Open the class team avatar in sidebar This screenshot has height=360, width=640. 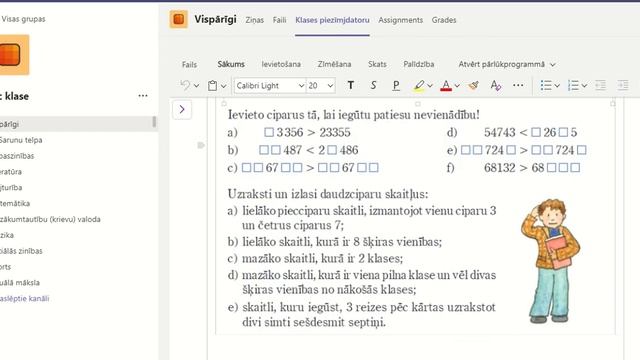[14, 55]
